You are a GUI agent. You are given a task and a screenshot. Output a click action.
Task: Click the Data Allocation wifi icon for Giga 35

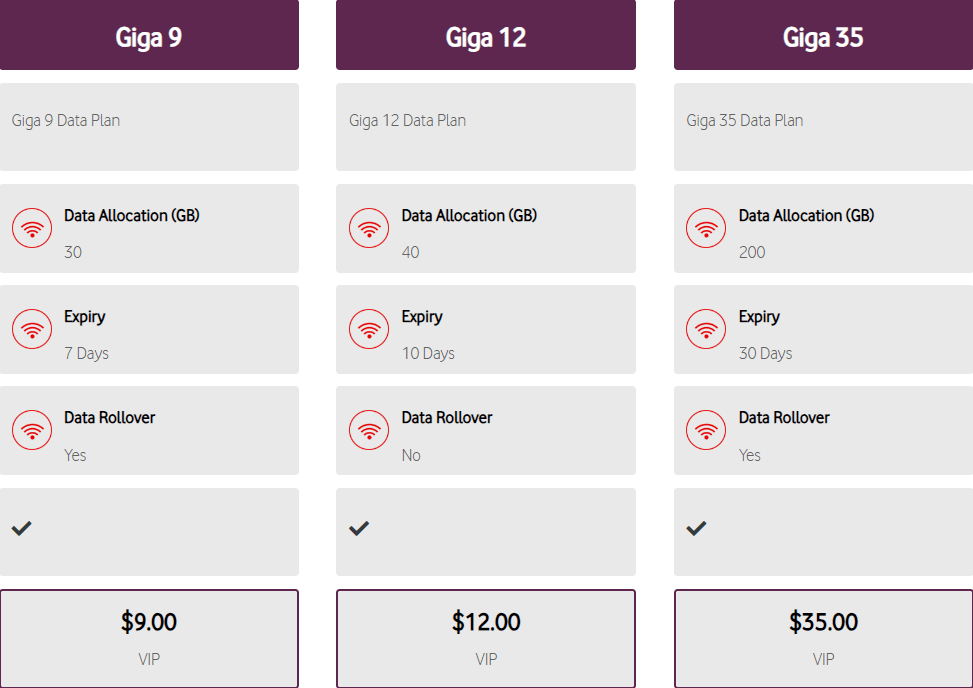point(706,228)
